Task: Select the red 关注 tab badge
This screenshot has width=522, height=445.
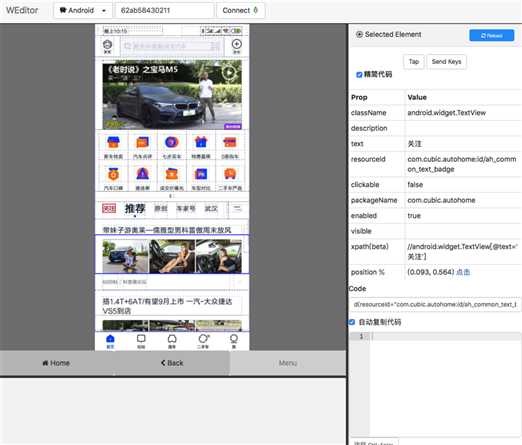Action: tap(109, 209)
